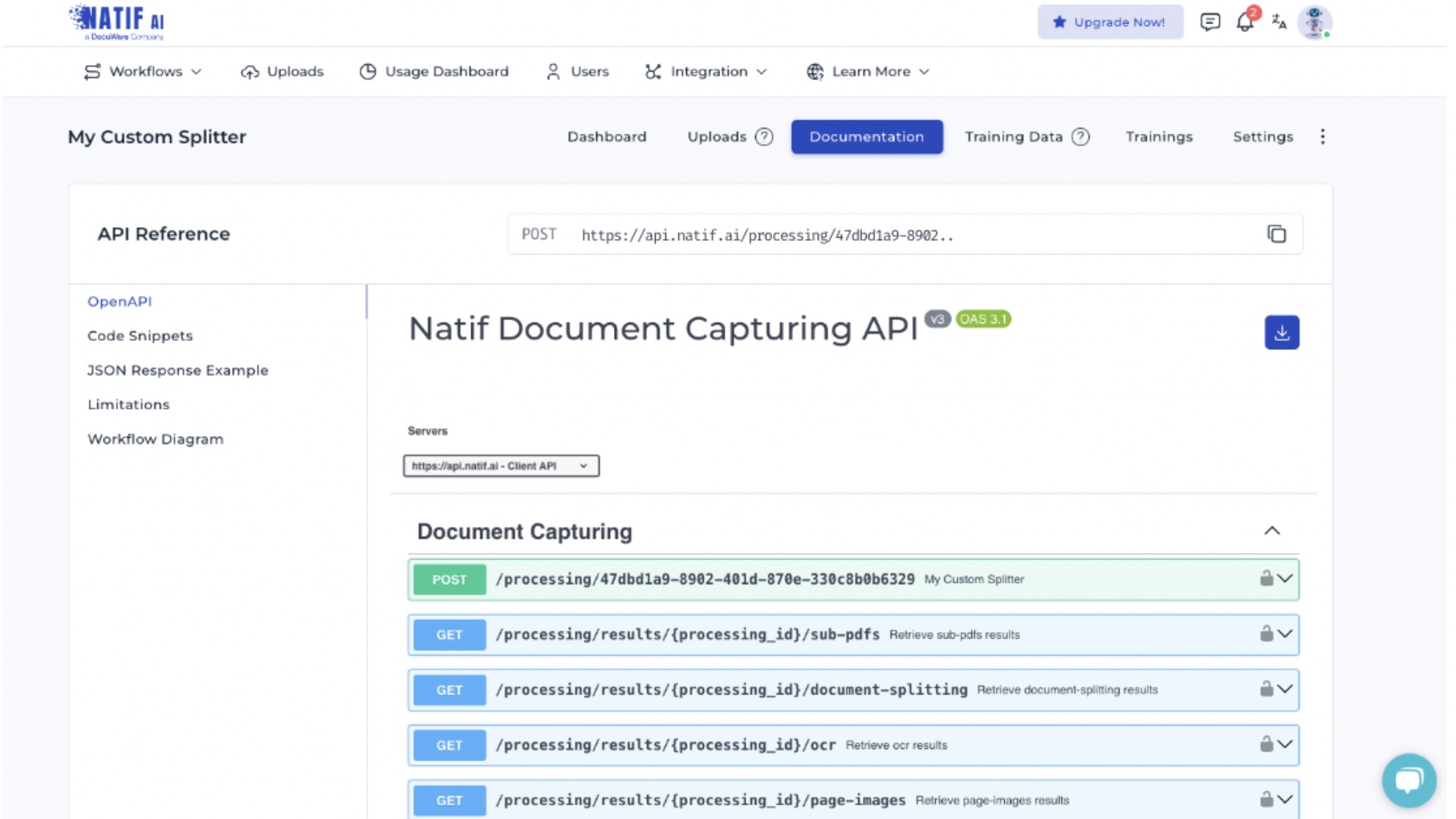
Task: Open the feedback message icon
Action: [x=1210, y=22]
